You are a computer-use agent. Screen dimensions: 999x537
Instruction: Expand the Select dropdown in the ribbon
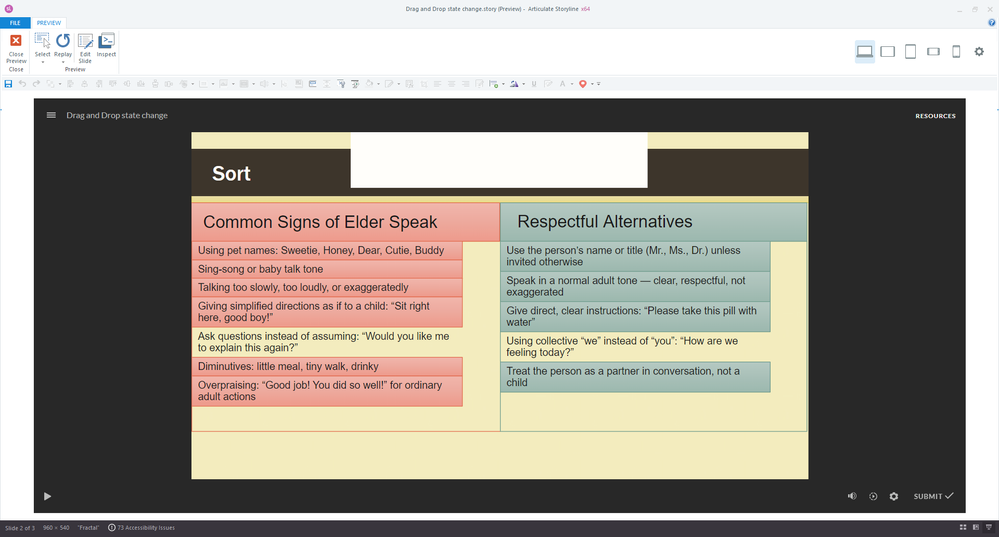(x=43, y=61)
